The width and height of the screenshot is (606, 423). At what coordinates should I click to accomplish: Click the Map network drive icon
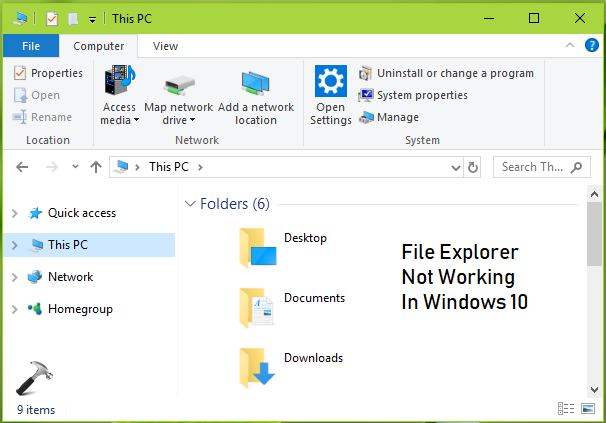click(x=179, y=85)
